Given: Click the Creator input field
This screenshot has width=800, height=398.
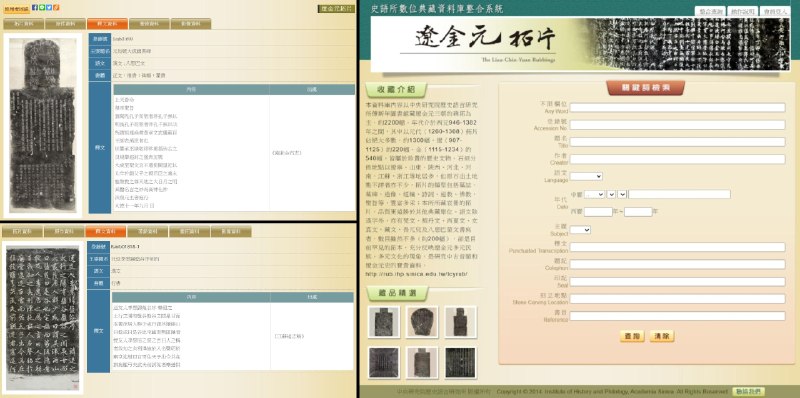Looking at the screenshot, I should click(x=677, y=159).
